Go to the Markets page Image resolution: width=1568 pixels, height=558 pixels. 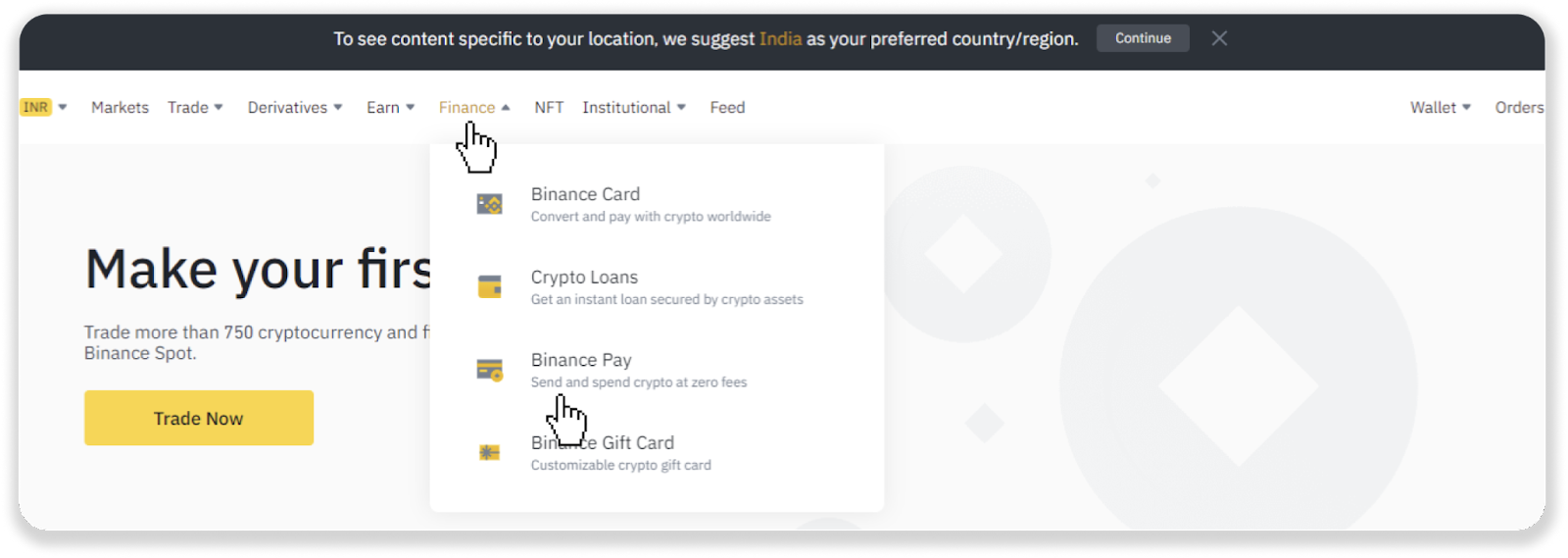coord(120,107)
